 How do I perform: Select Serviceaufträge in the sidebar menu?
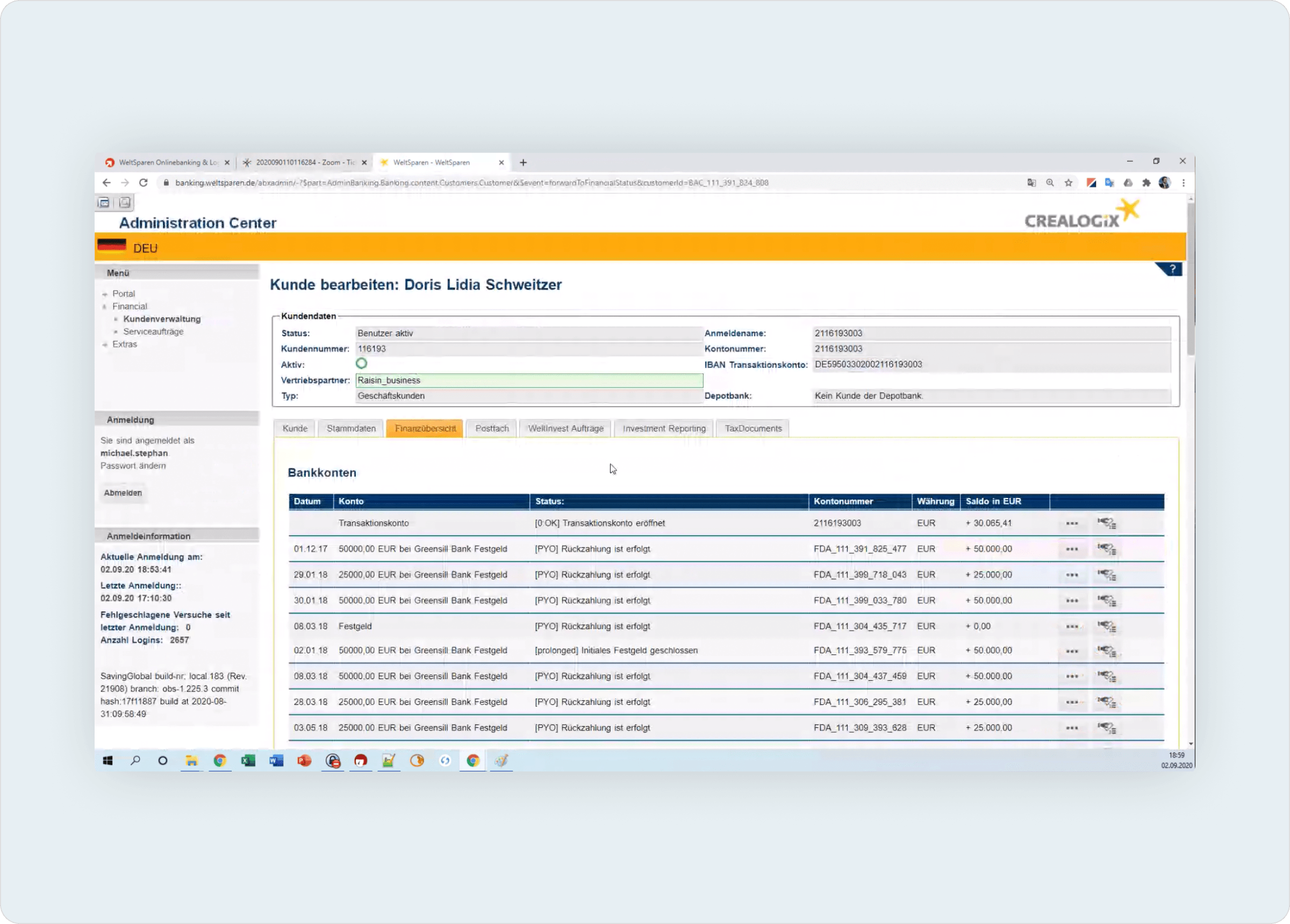click(153, 331)
